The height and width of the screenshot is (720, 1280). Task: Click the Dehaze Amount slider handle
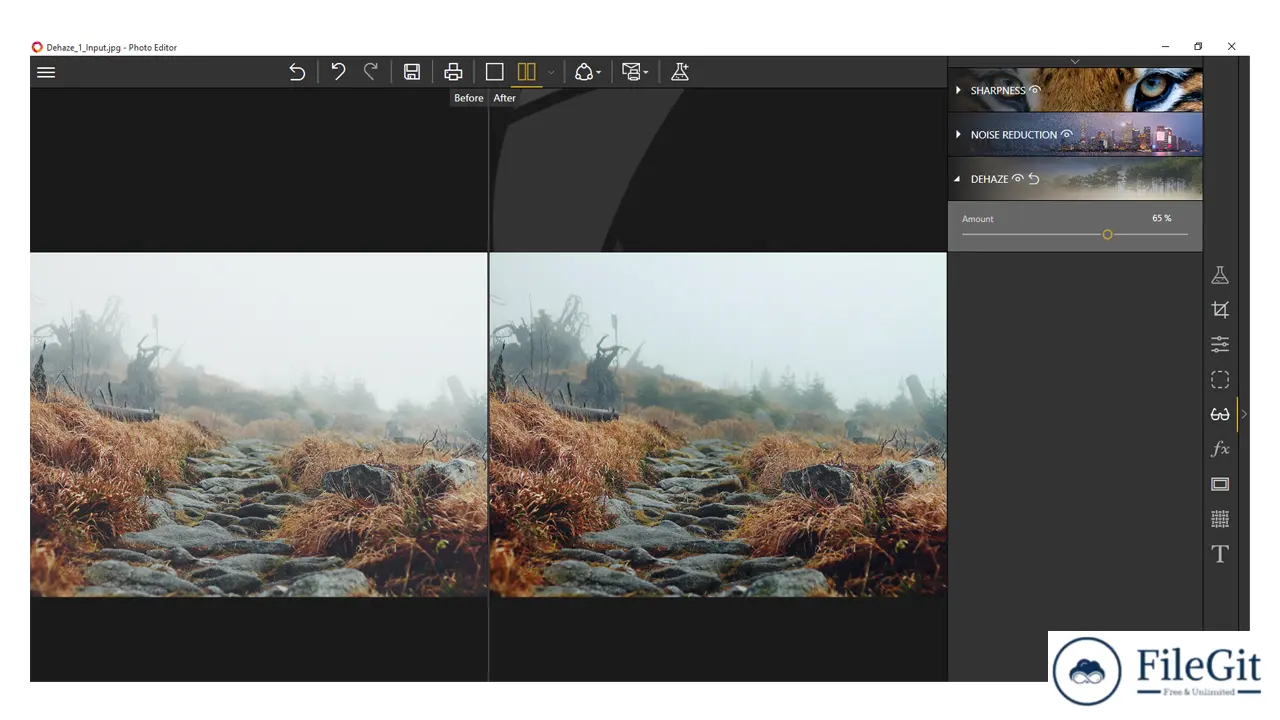(x=1107, y=234)
